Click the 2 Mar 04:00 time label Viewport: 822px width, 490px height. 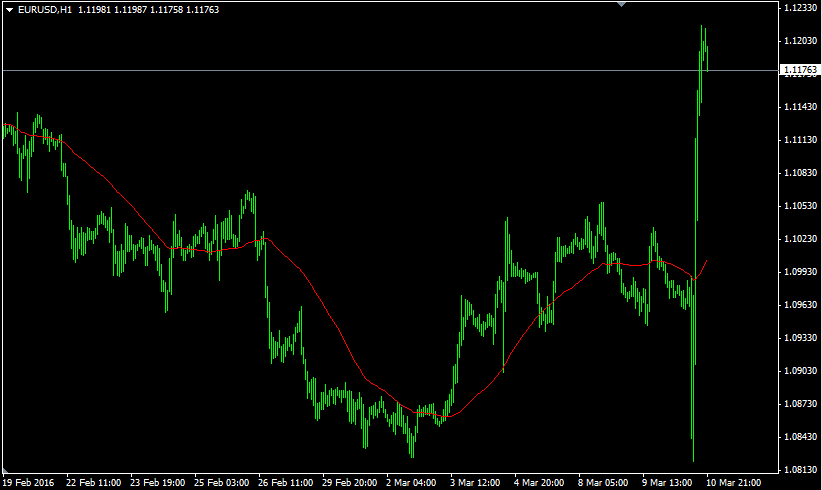[x=411, y=482]
